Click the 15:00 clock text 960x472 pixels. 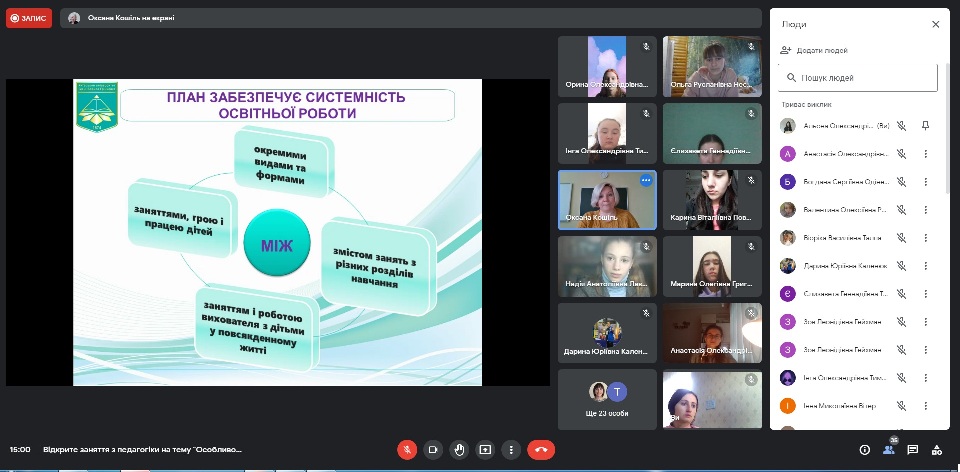pos(20,450)
